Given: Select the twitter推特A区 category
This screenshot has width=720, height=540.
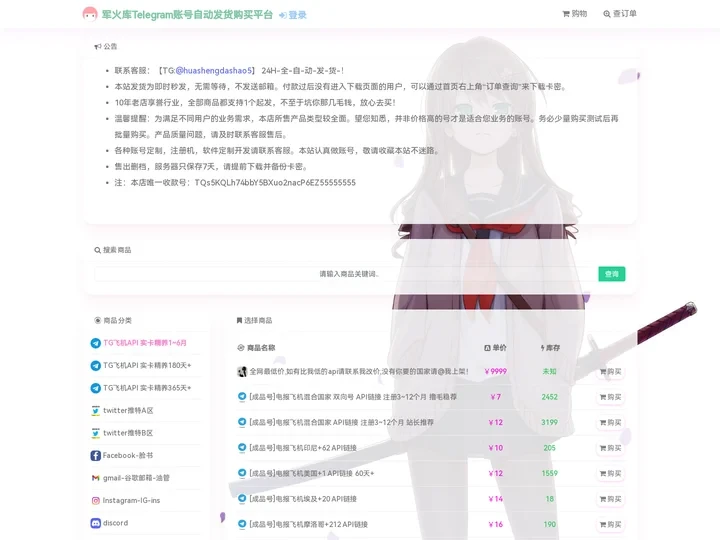Looking at the screenshot, I should pyautogui.click(x=128, y=411).
